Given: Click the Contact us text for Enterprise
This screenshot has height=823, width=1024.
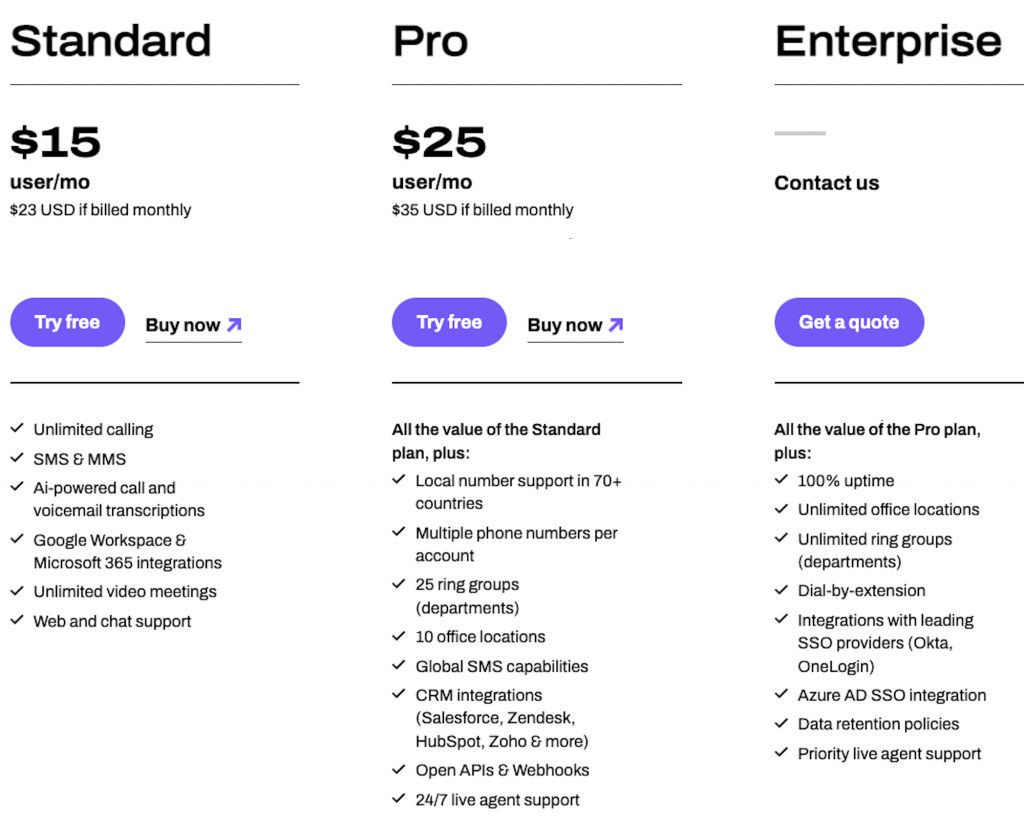Looking at the screenshot, I should pos(826,183).
